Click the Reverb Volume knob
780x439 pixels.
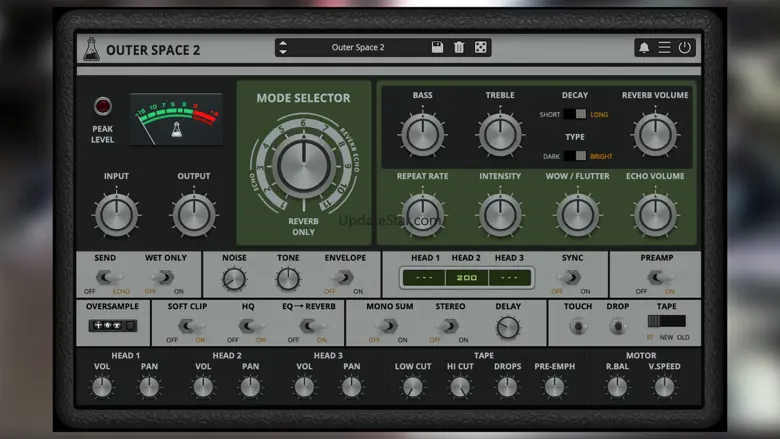655,134
